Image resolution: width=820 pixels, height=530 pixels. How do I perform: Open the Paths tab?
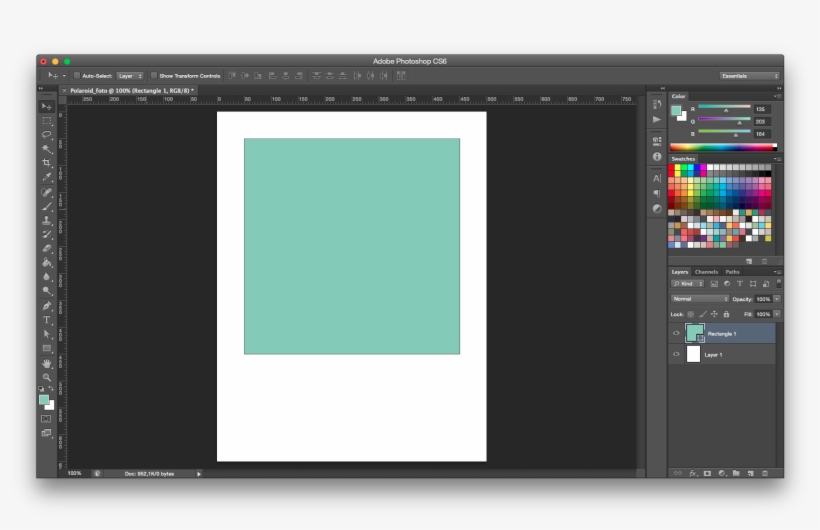732,272
